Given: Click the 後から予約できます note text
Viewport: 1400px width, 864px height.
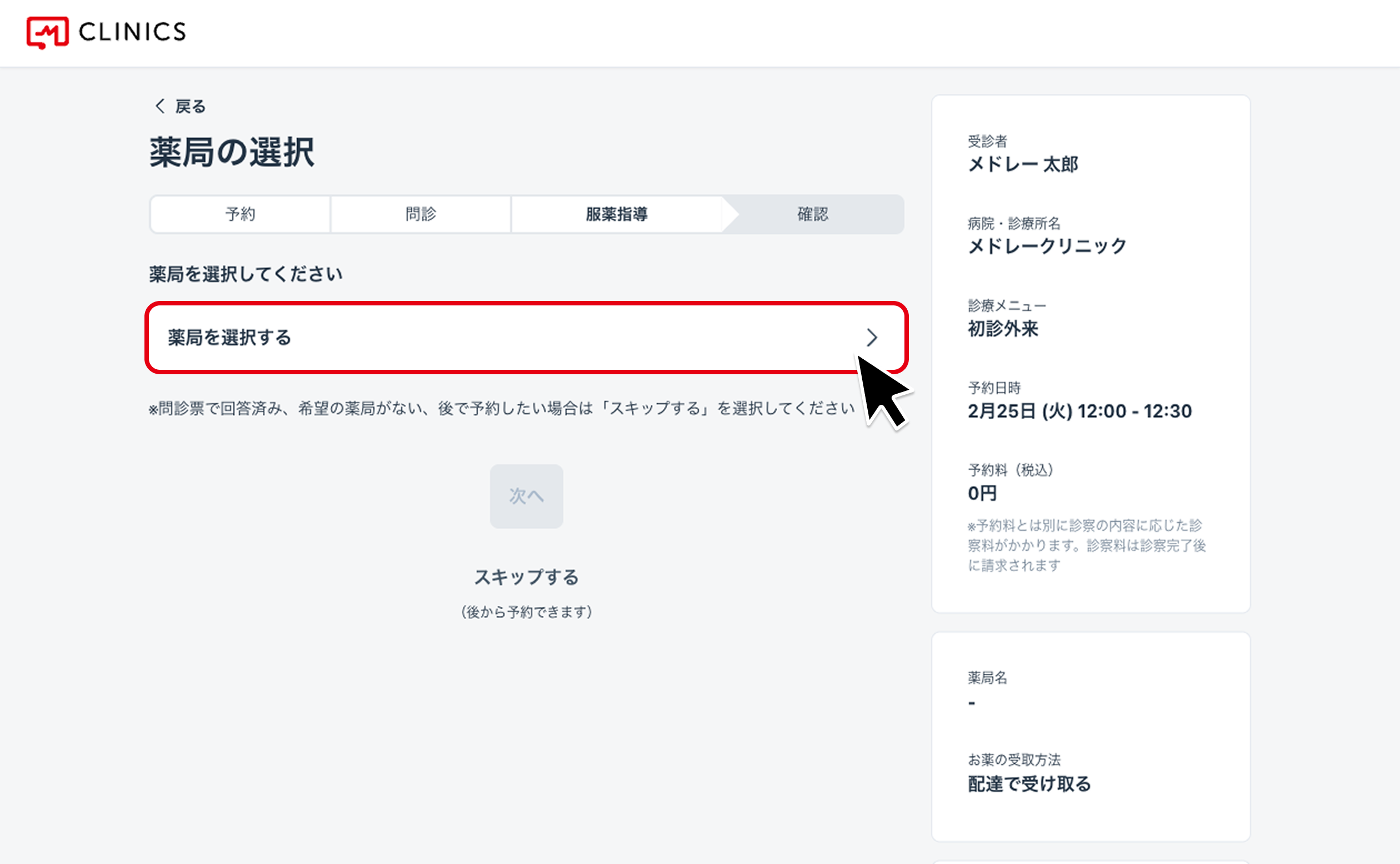Looking at the screenshot, I should pos(526,612).
